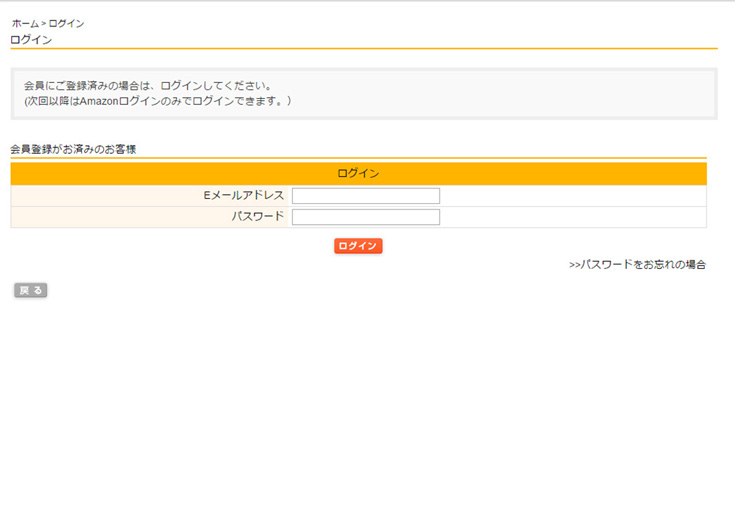Viewport: 735px width, 530px height.
Task: Click the breadcrumb ">" separator
Action: coord(44,23)
